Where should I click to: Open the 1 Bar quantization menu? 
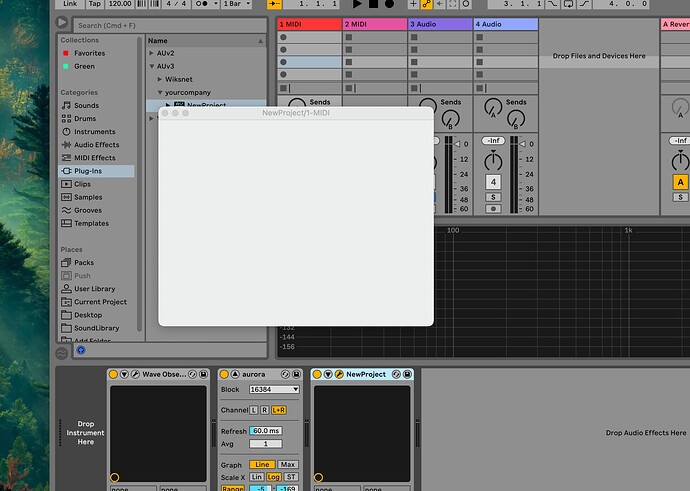click(x=237, y=4)
